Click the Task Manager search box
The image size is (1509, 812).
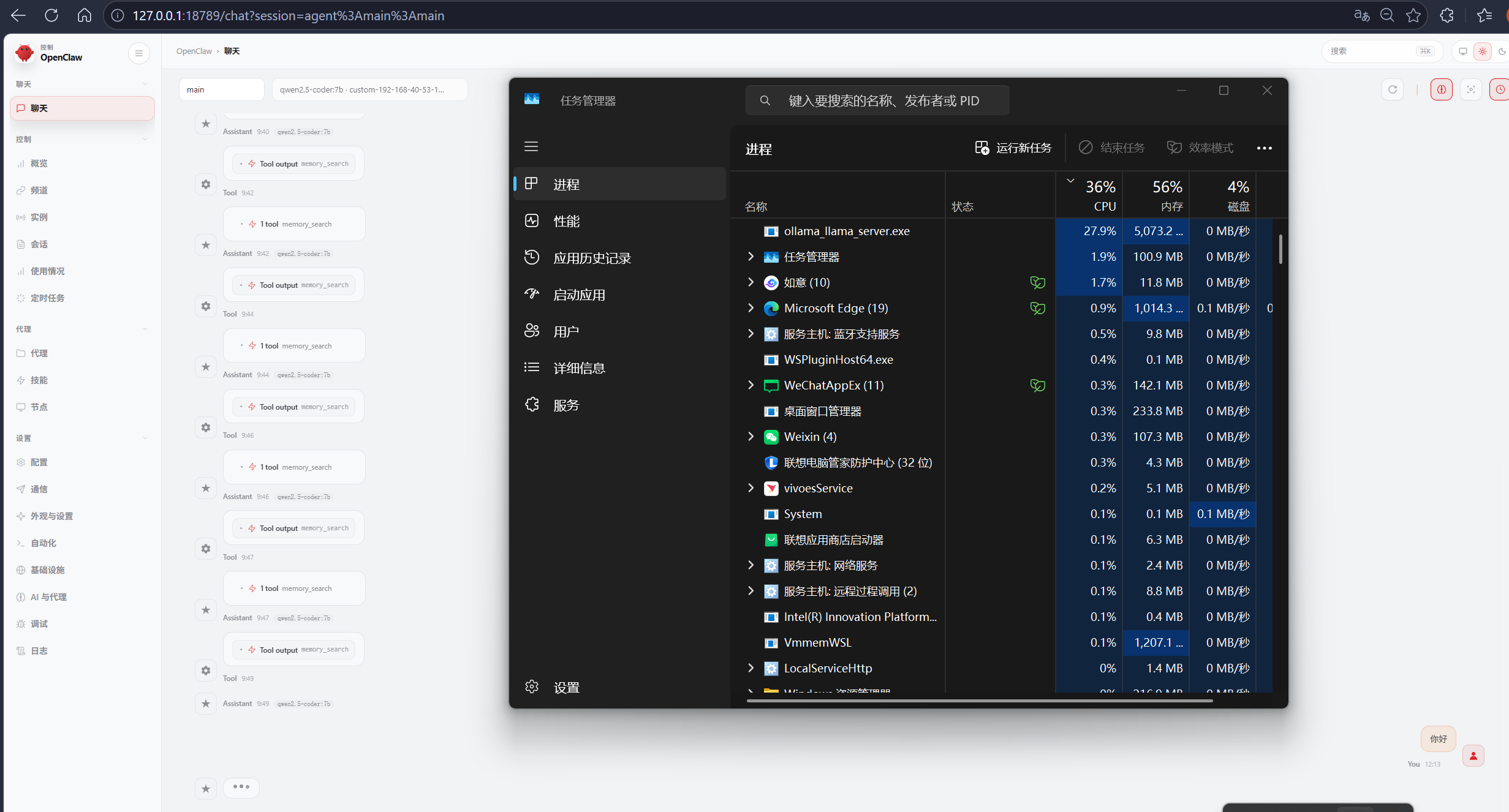pyautogui.click(x=877, y=100)
